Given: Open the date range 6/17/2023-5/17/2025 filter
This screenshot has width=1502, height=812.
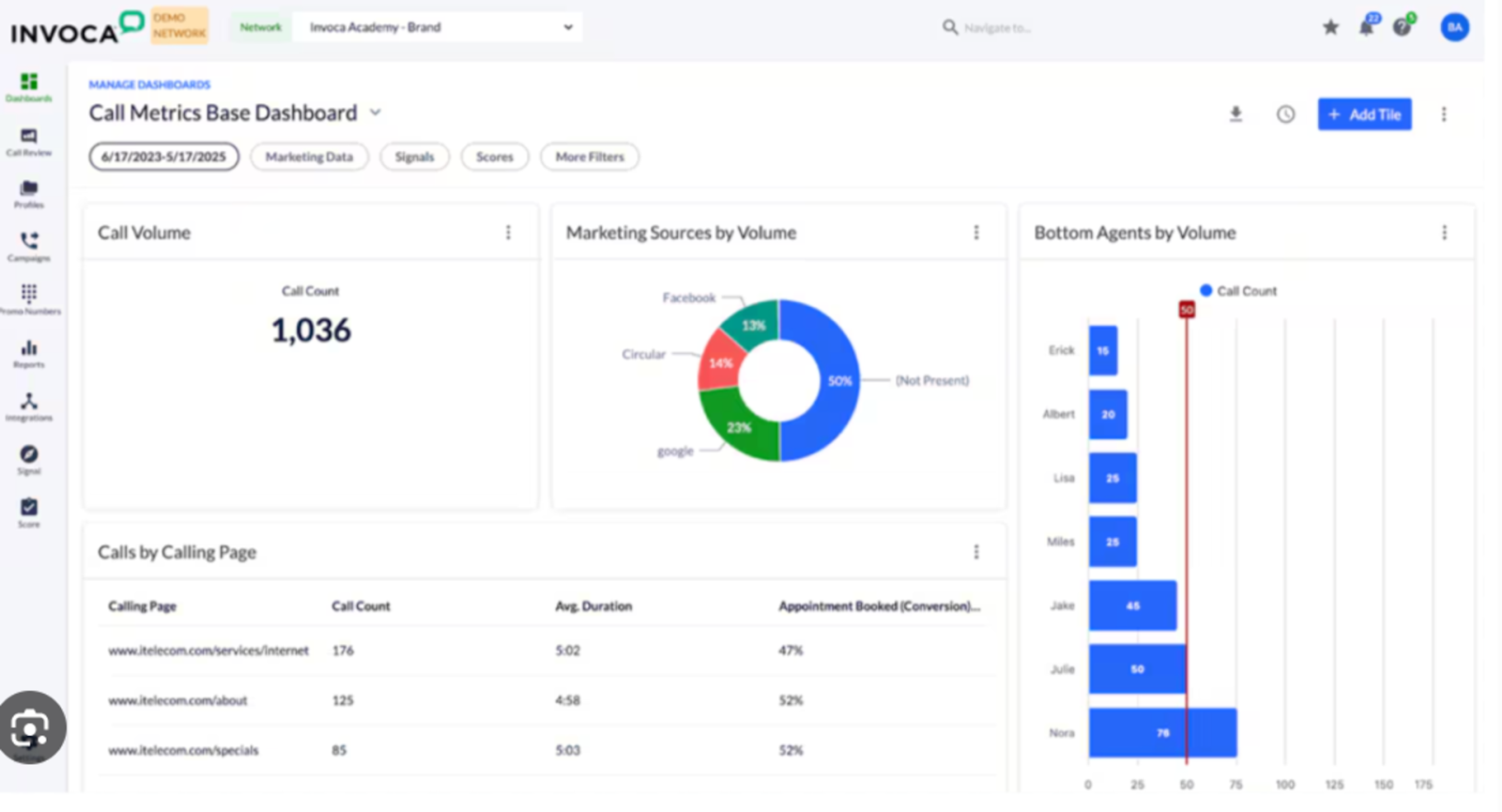Looking at the screenshot, I should click(x=164, y=157).
